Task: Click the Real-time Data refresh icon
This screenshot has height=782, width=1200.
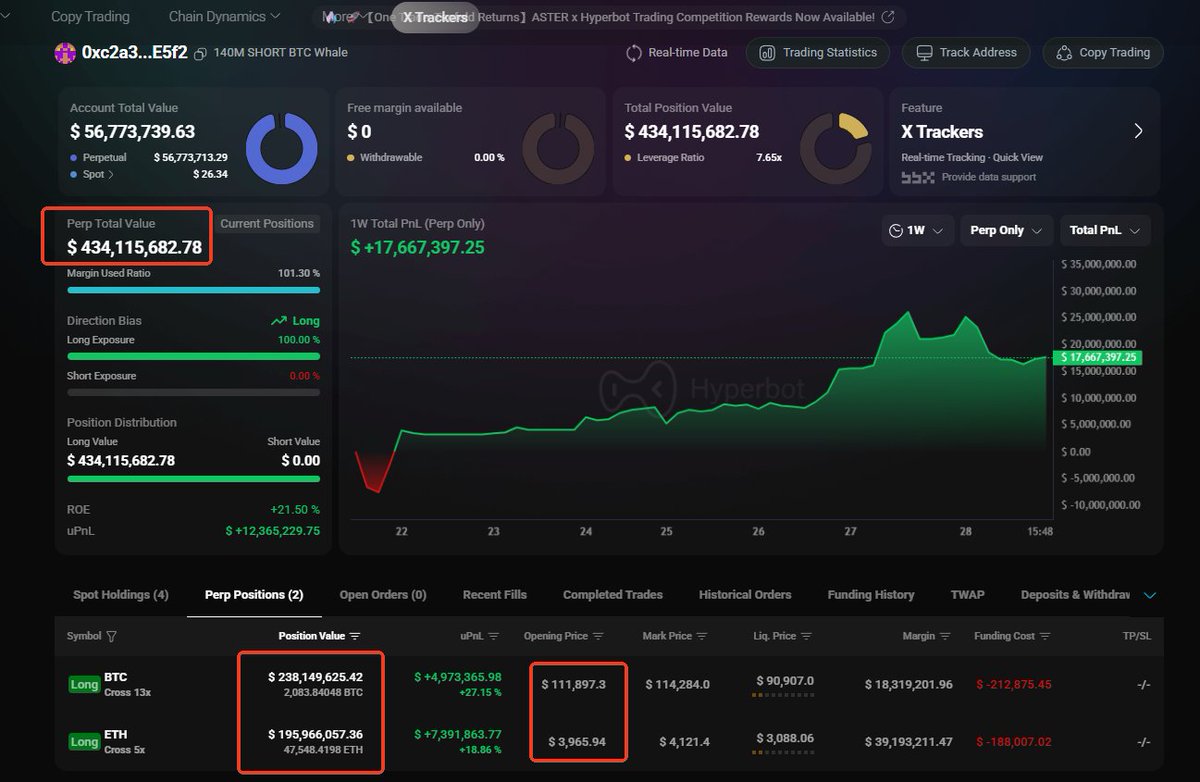Action: 633,53
